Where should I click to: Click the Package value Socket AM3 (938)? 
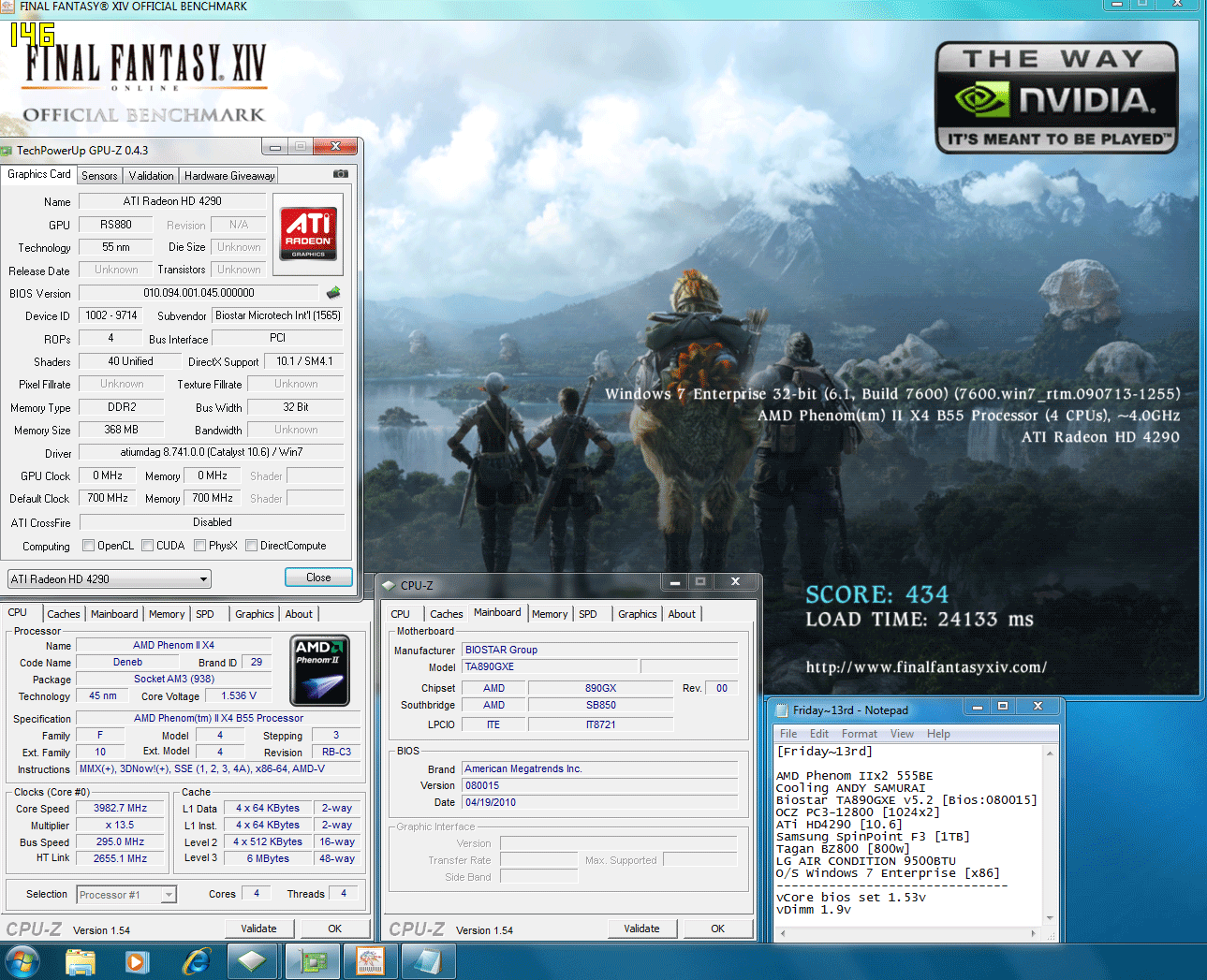click(x=174, y=680)
